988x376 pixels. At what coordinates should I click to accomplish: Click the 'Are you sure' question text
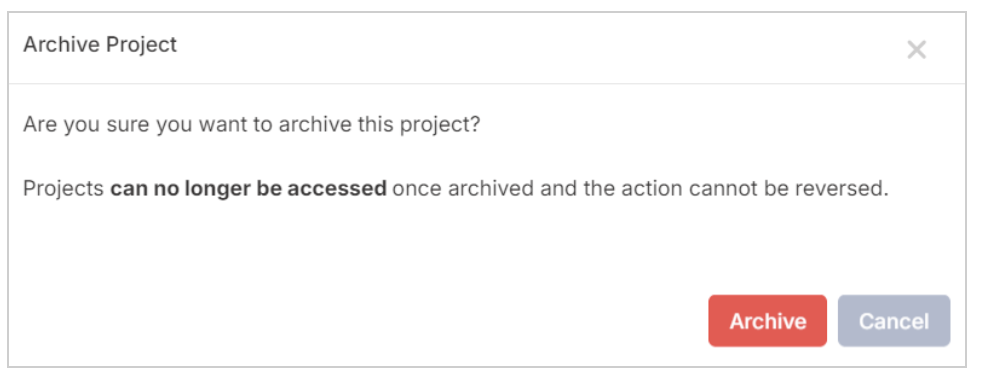251,125
